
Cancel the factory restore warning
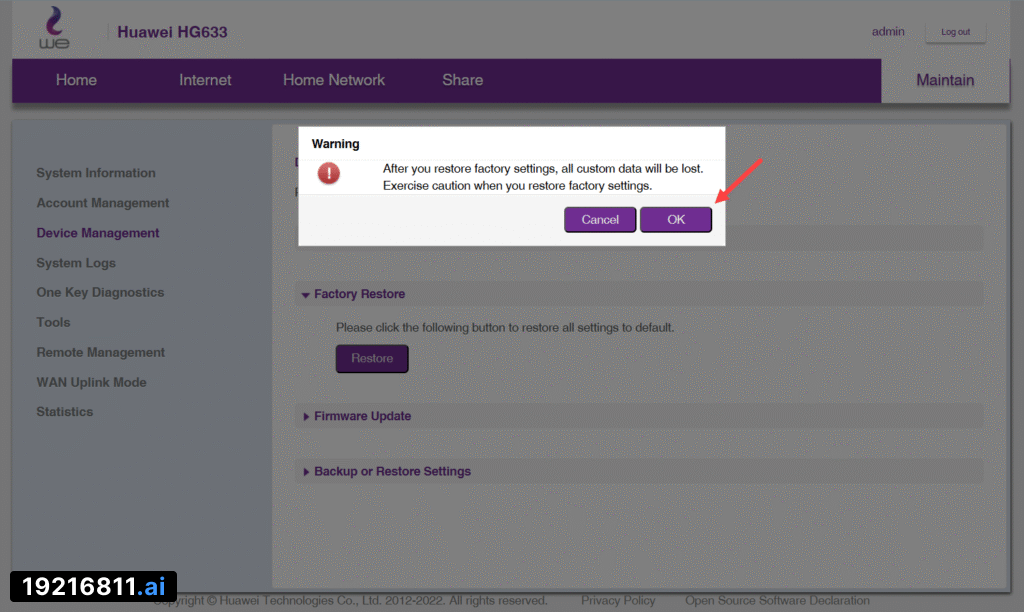pyautogui.click(x=600, y=220)
